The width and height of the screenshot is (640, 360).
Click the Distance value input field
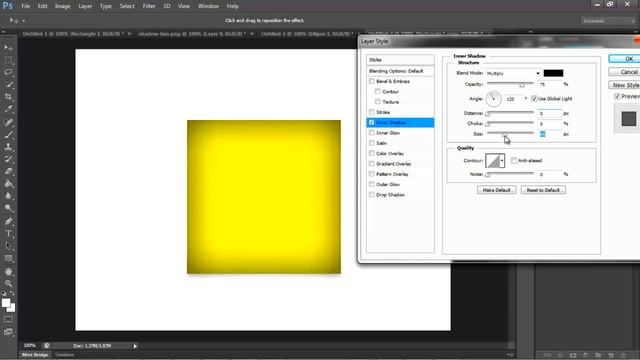click(x=549, y=113)
